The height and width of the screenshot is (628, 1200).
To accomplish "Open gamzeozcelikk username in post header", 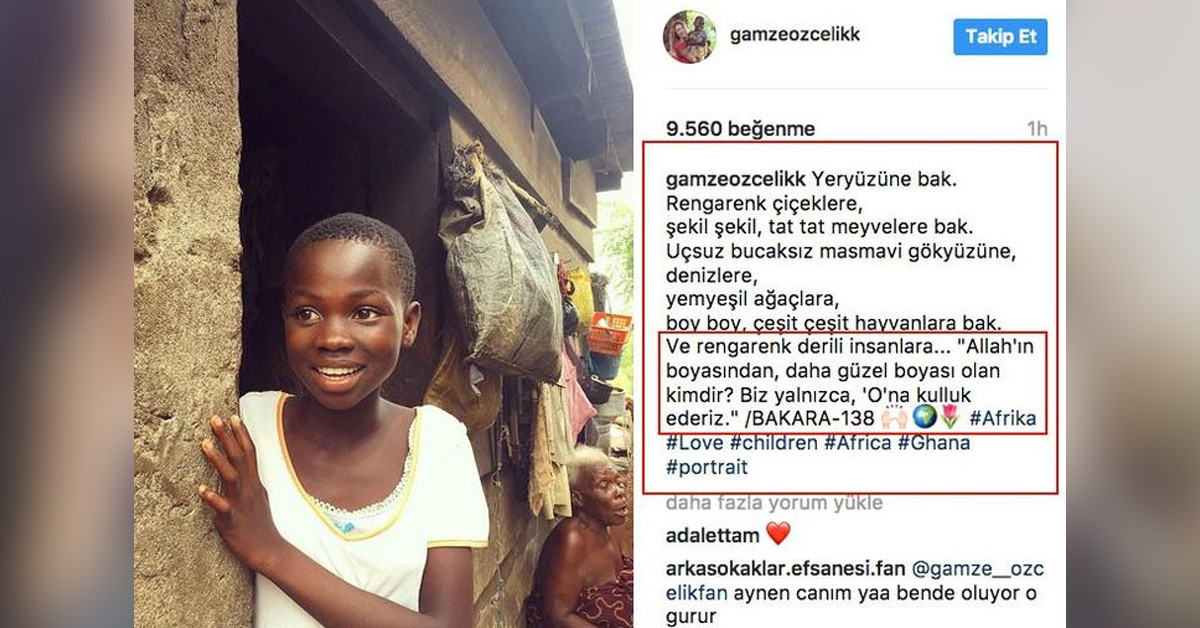I will click(x=795, y=34).
